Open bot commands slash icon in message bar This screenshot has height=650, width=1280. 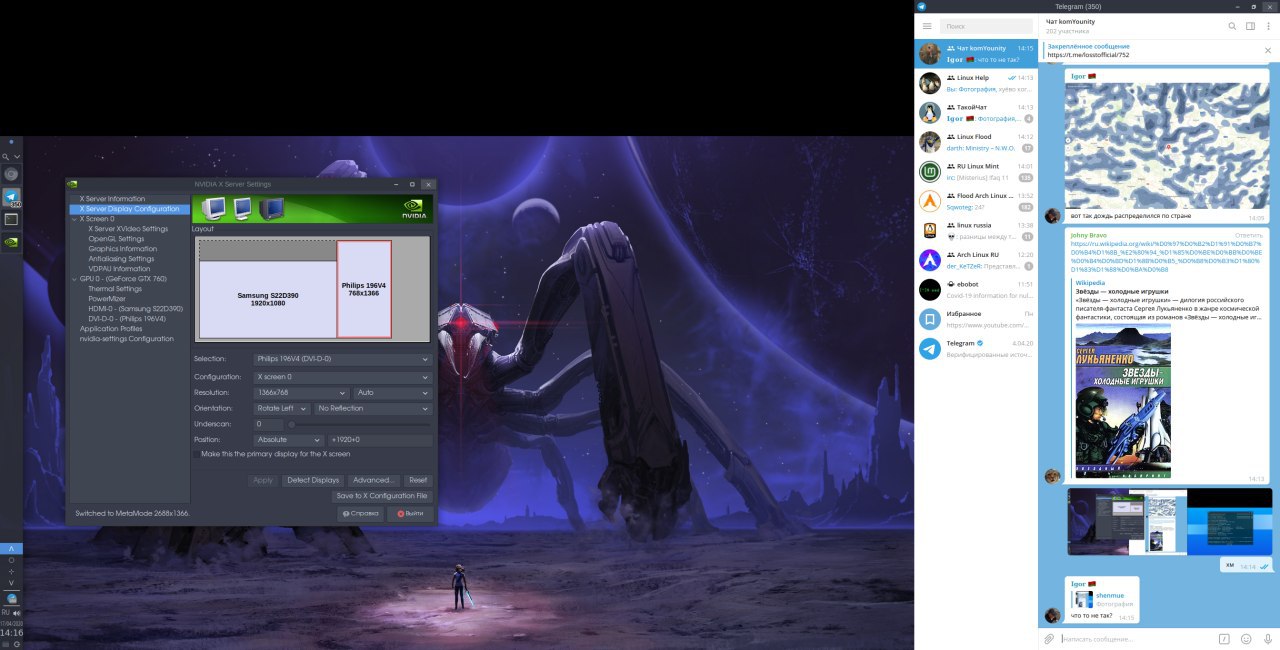pyautogui.click(x=1224, y=638)
